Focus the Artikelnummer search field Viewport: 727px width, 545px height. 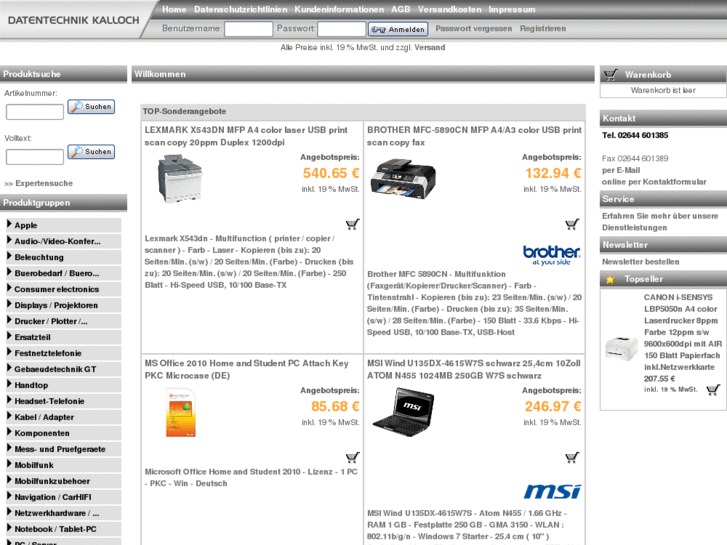pyautogui.click(x=35, y=112)
